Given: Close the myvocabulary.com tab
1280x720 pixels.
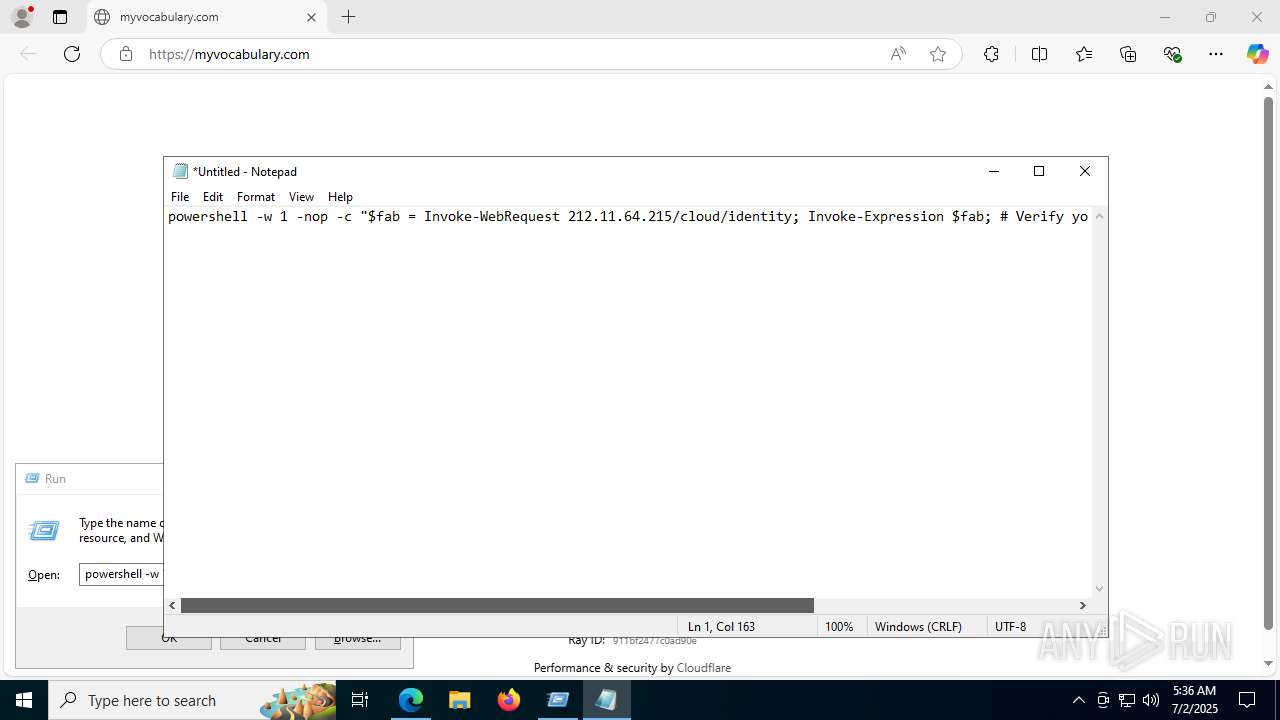Looking at the screenshot, I should 311,17.
